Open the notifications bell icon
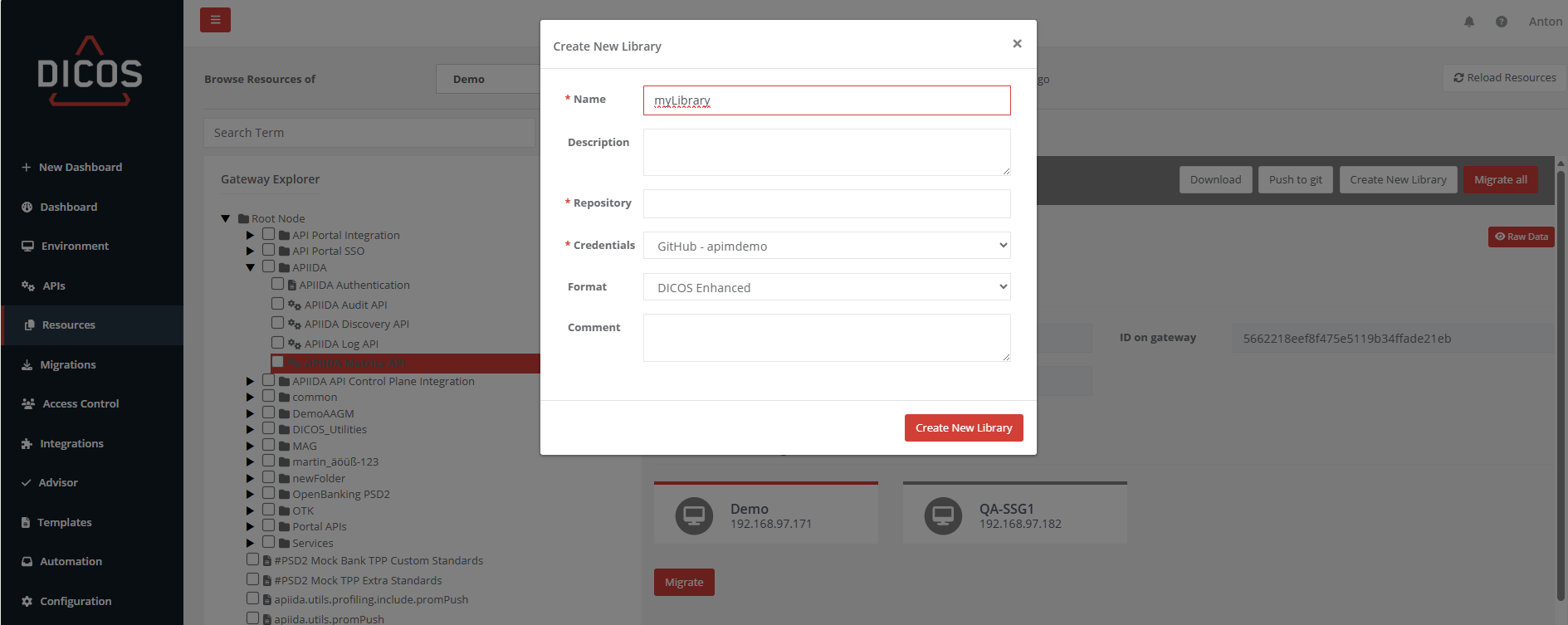 [x=1469, y=22]
